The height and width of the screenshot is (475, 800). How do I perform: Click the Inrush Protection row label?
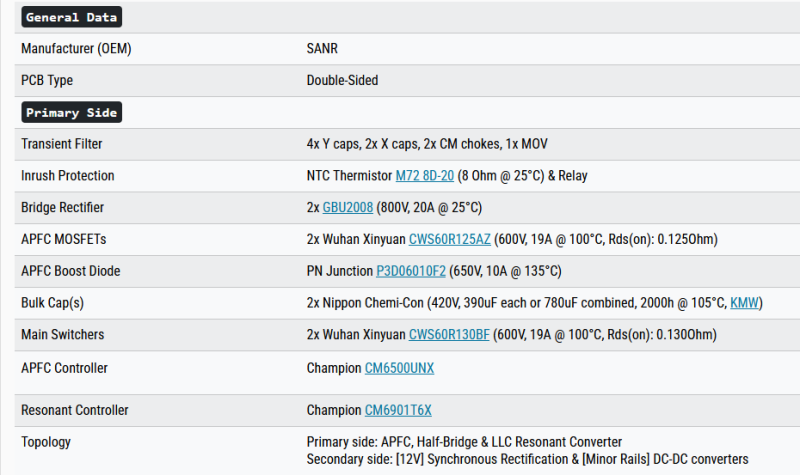point(68,176)
